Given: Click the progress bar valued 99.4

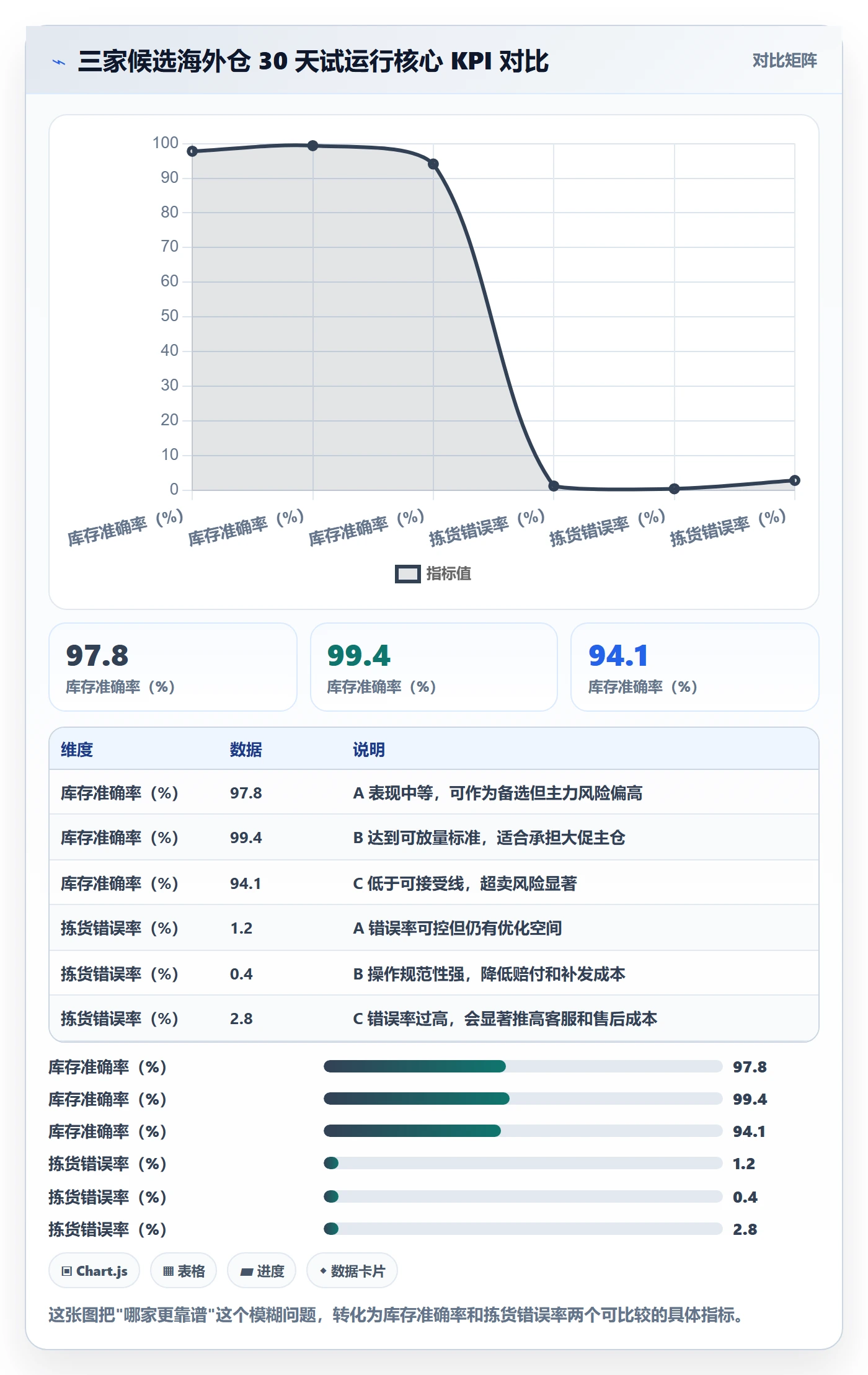Looking at the screenshot, I should [x=523, y=1099].
